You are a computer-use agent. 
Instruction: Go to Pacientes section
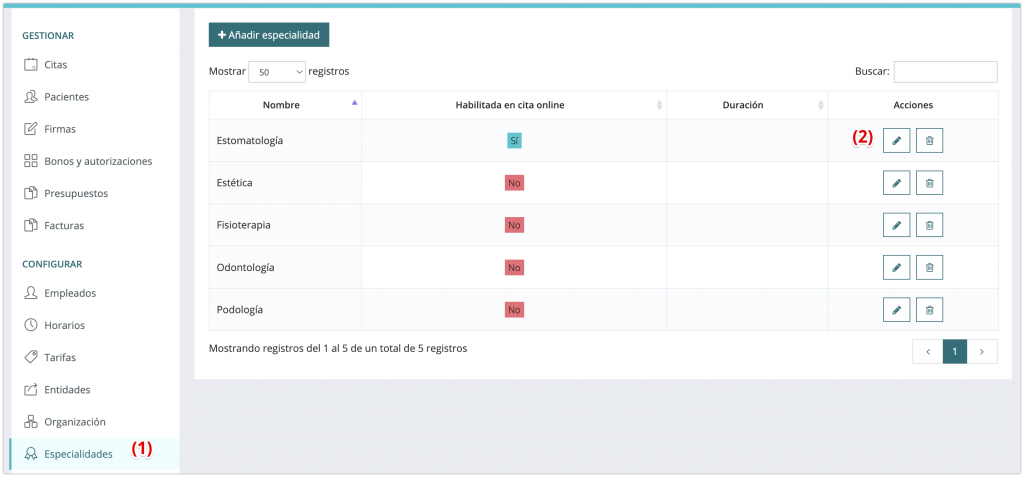tap(66, 97)
